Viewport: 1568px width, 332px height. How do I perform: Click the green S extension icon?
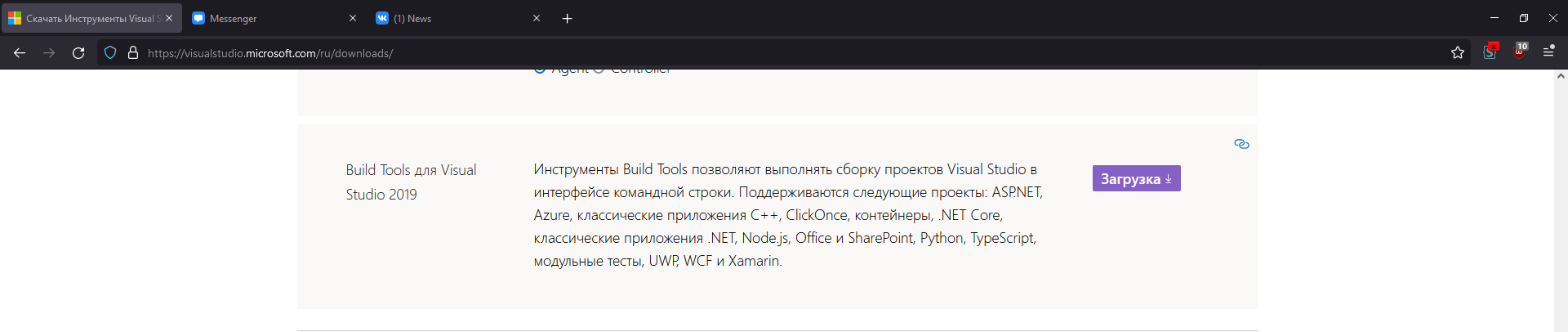coord(1490,52)
